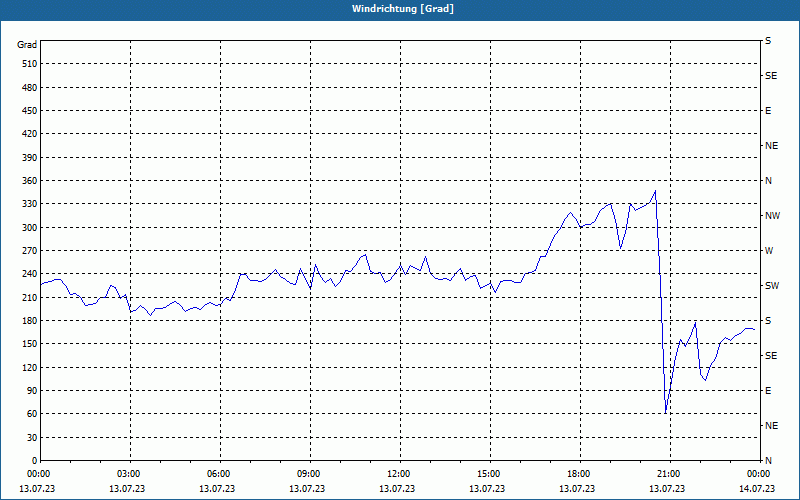Screen dimensions: 800x500
Task: Click the 15:00 time label
Action: (490, 474)
